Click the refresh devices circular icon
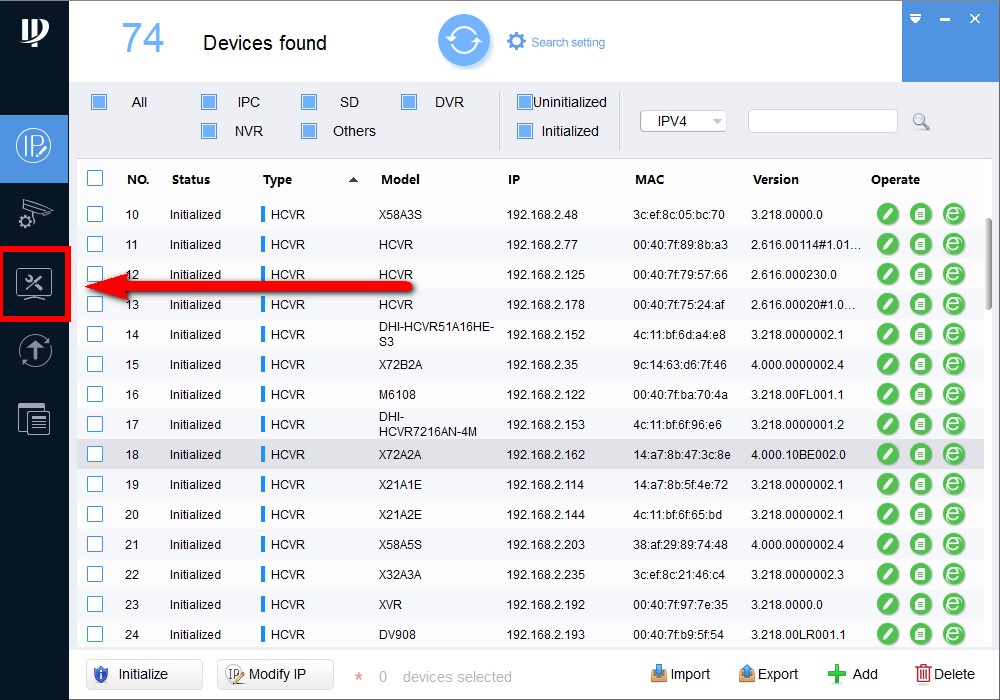This screenshot has width=1000, height=700. [x=464, y=41]
